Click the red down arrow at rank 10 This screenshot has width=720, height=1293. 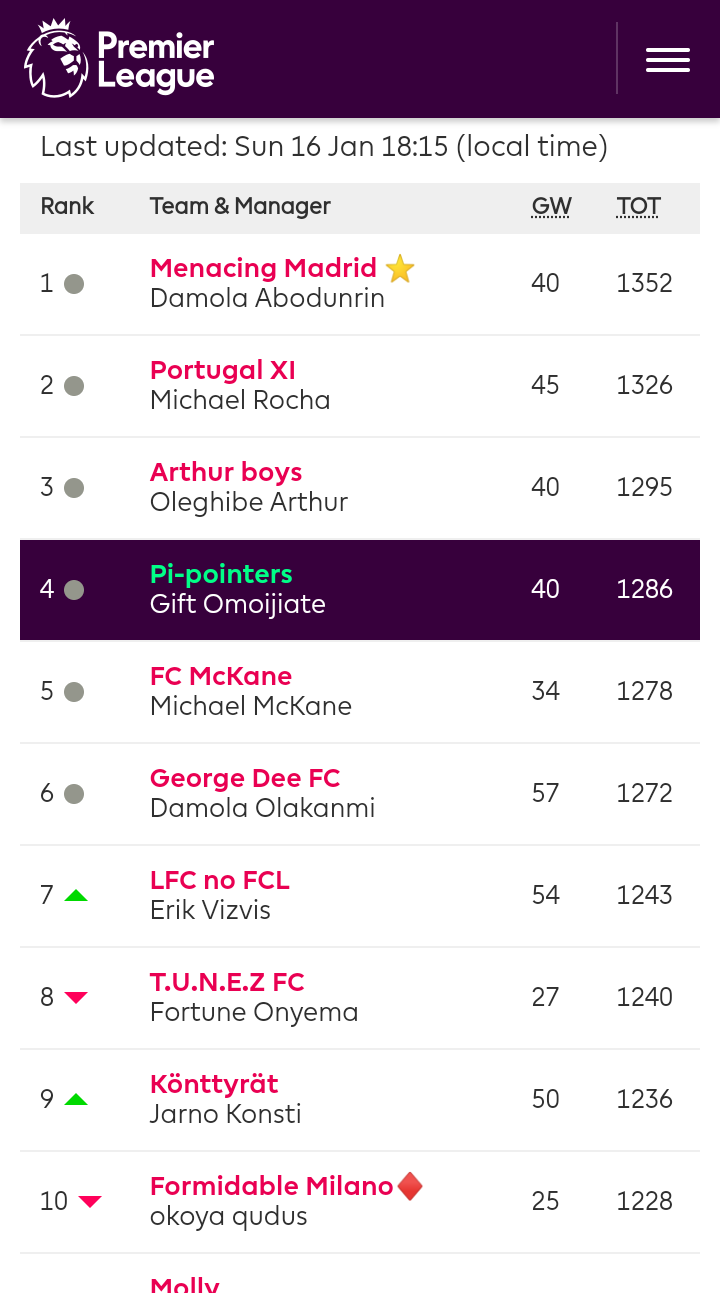(90, 1202)
